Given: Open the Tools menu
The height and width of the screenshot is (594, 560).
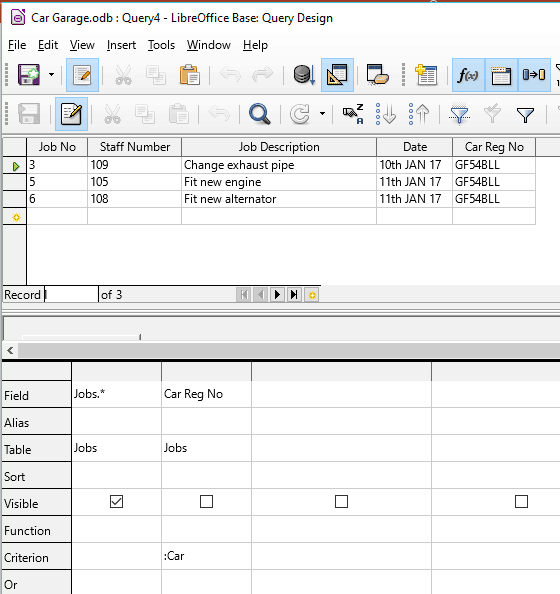Looking at the screenshot, I should 161,45.
